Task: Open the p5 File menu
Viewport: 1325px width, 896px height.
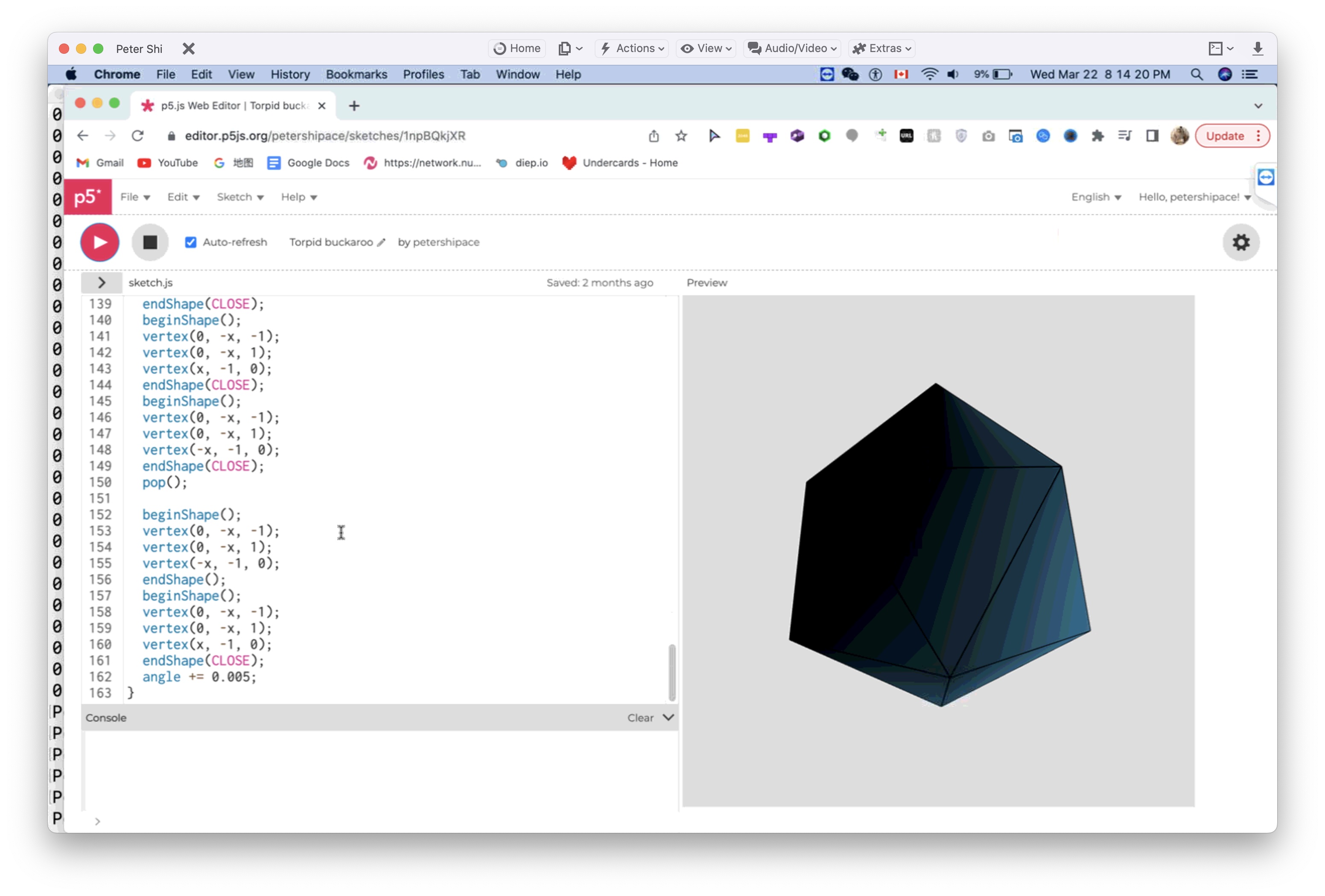Action: click(x=135, y=197)
